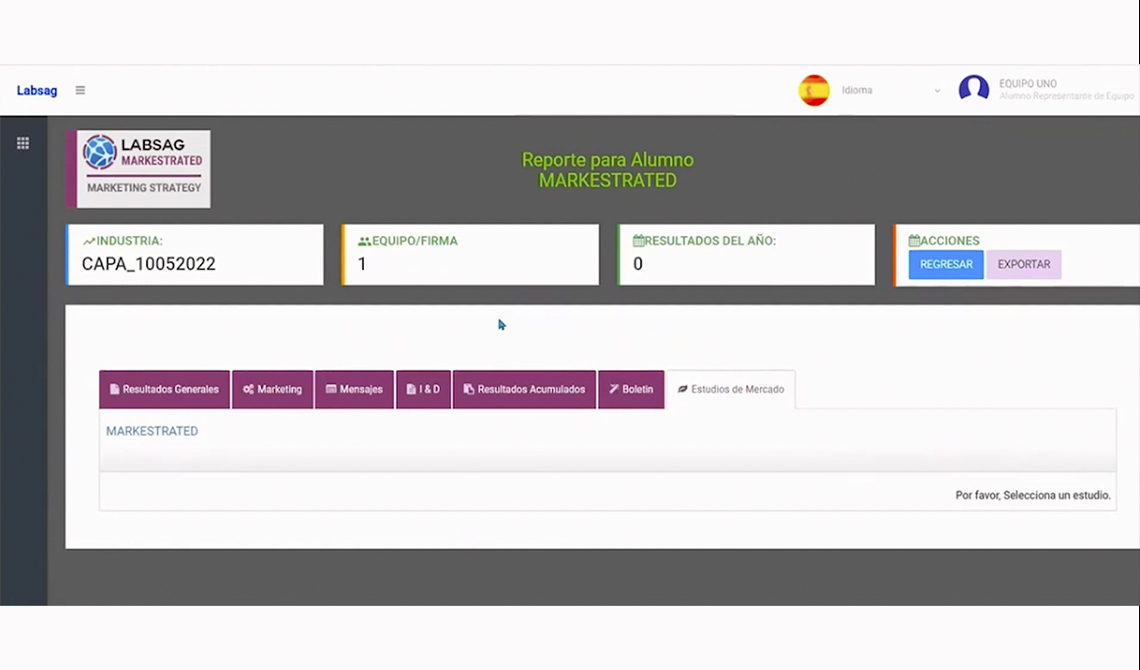Screen dimensions: 1140x670
Task: Select the CAPA_10052022 industry value
Action: (148, 264)
